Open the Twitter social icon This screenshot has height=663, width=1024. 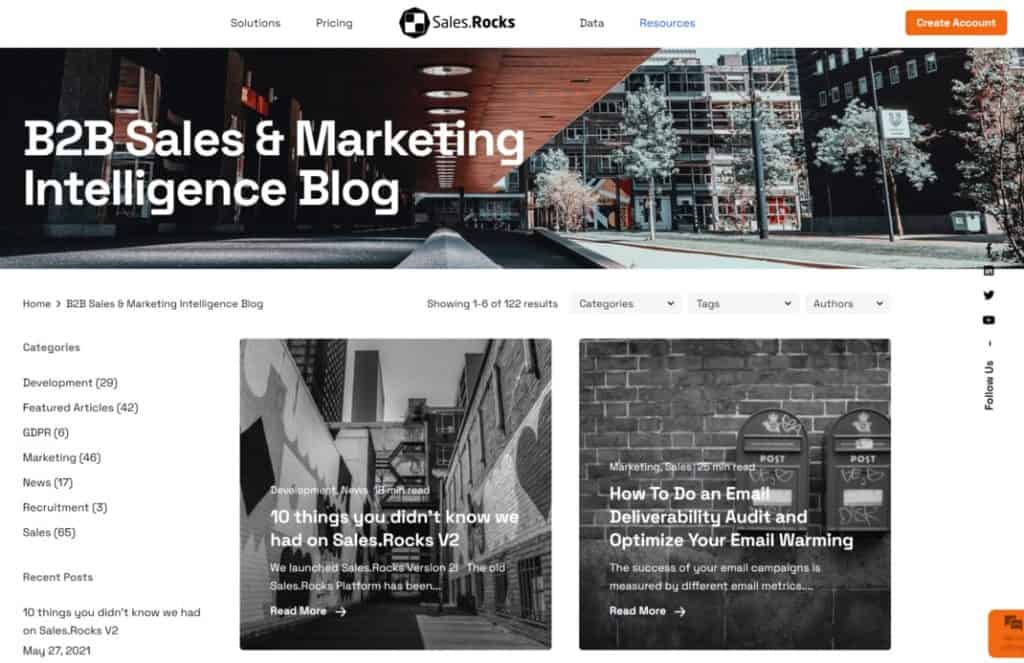[989, 295]
